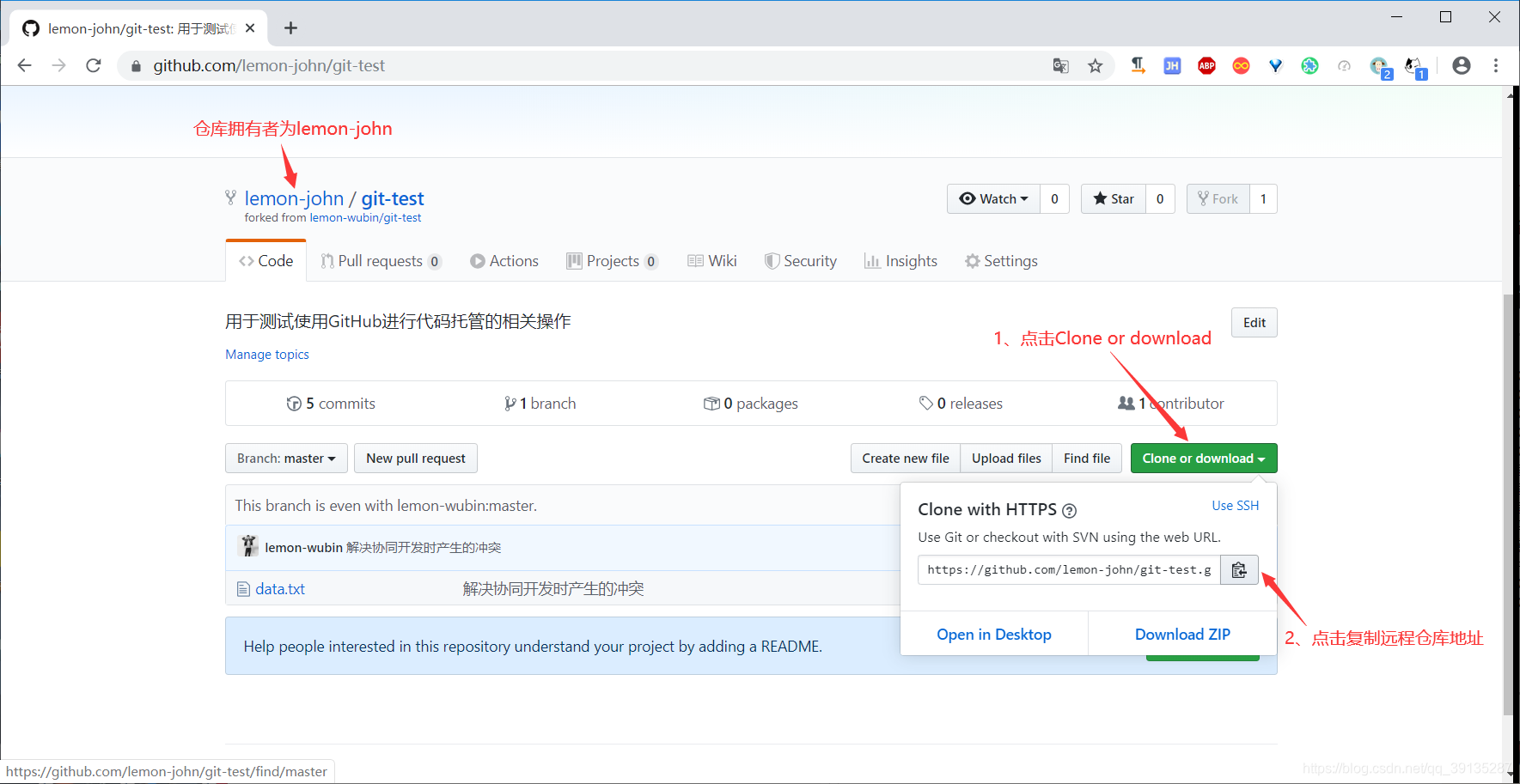Close the lemon-john/git-test browser tab

click(x=250, y=28)
